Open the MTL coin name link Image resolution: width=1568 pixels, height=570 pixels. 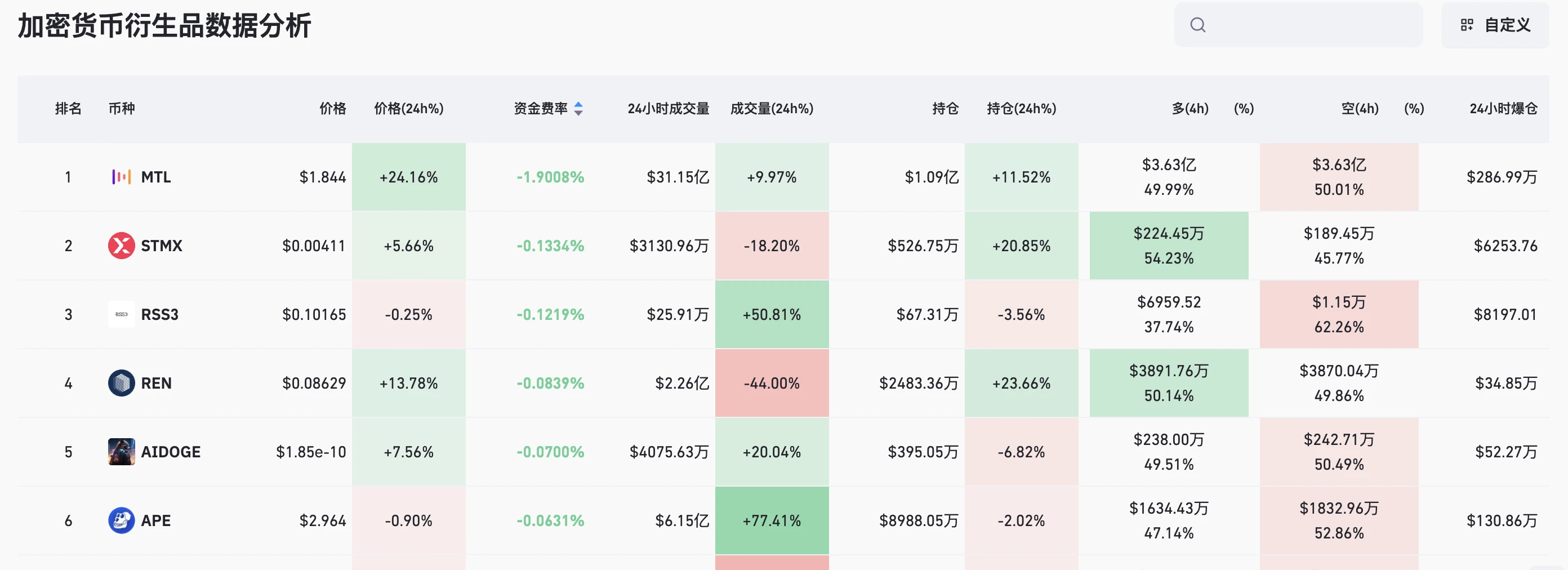(156, 177)
